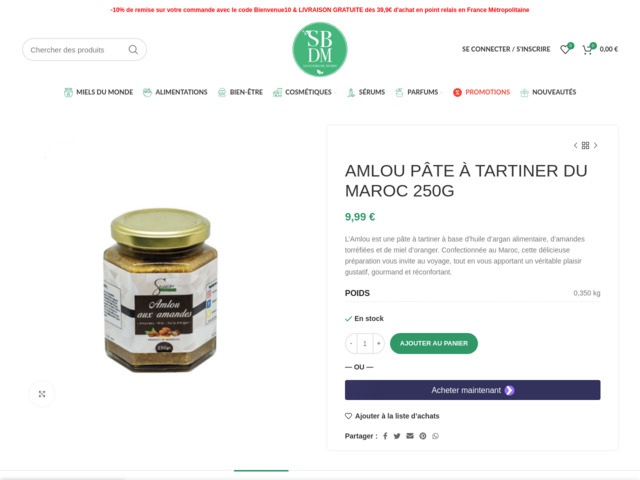Open the Promotions menu item
This screenshot has width=640, height=480.
481,92
